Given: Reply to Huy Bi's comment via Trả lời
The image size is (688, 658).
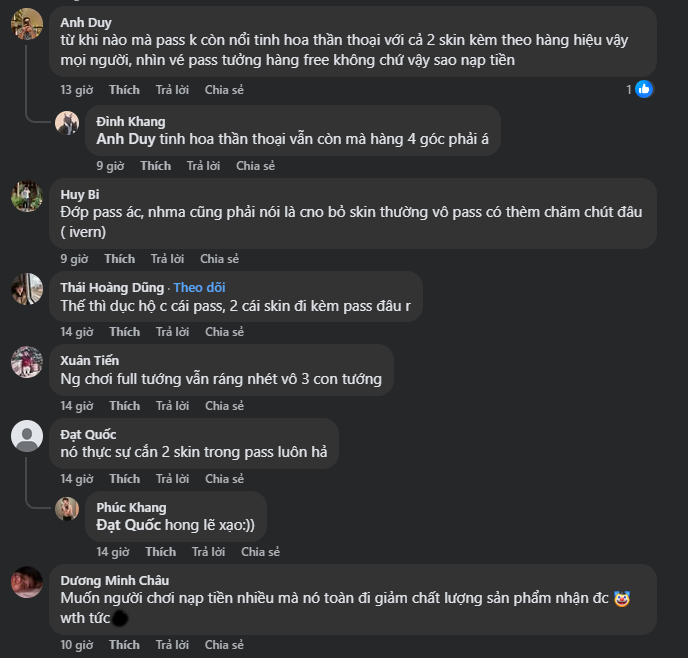Looking at the screenshot, I should tap(167, 259).
